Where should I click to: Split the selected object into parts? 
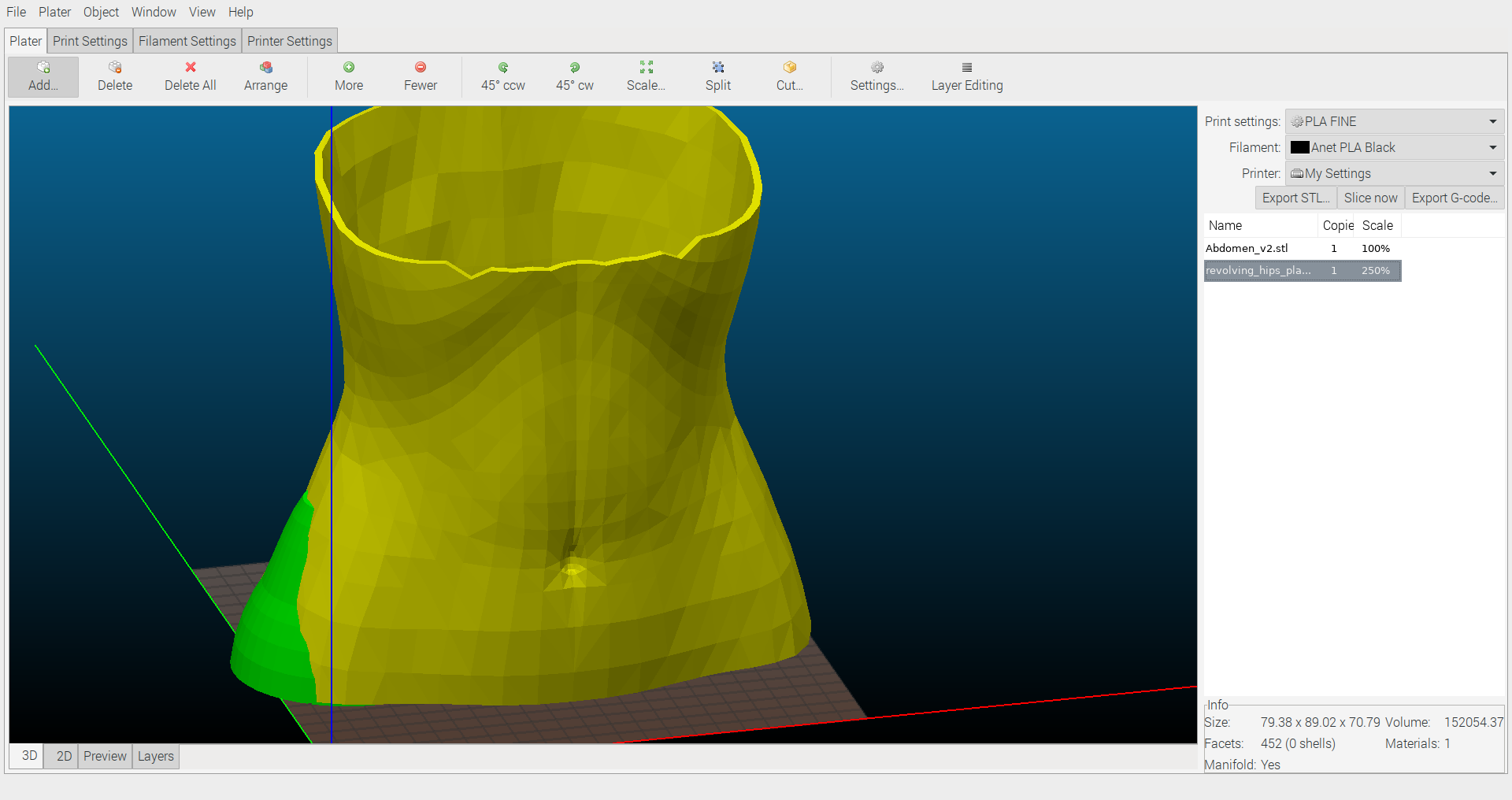[718, 76]
